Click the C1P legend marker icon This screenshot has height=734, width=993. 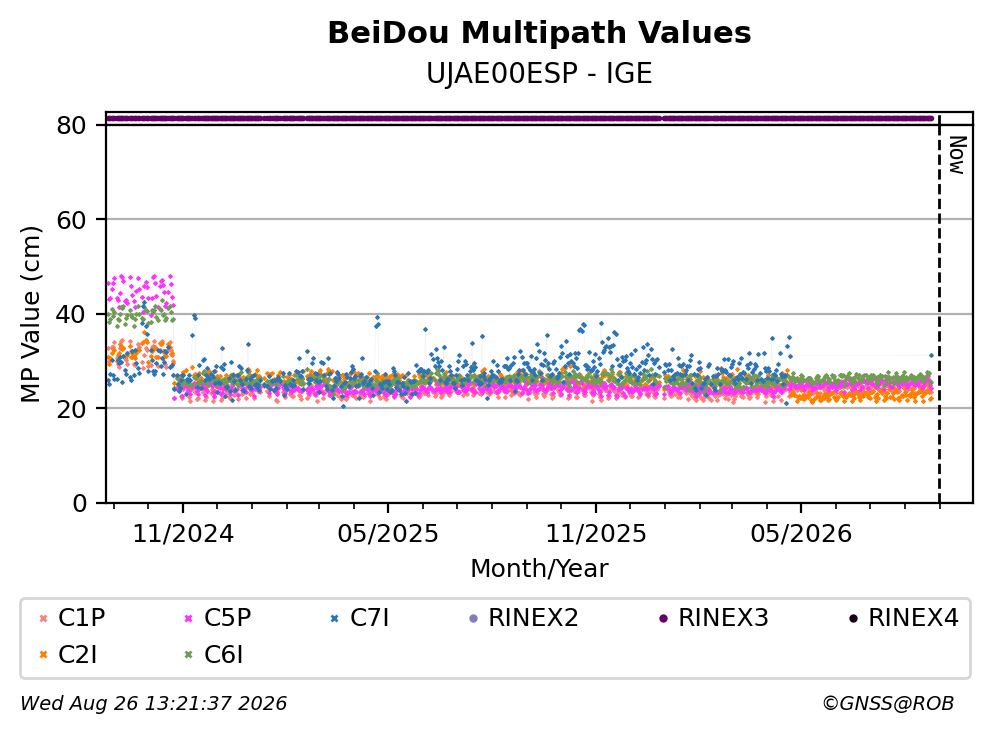click(x=43, y=618)
